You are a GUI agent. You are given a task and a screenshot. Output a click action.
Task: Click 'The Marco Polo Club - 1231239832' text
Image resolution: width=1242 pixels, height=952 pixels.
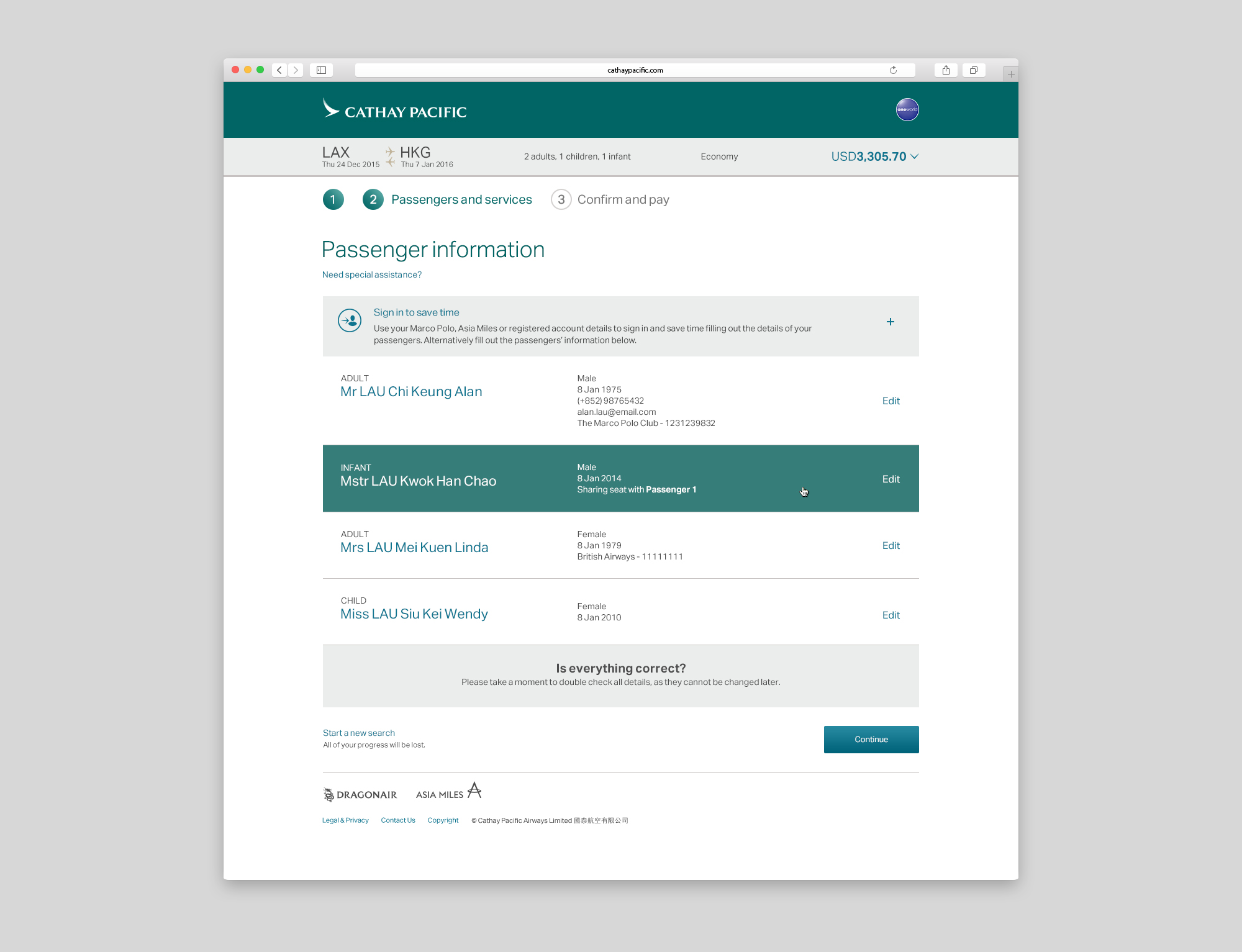(x=646, y=424)
